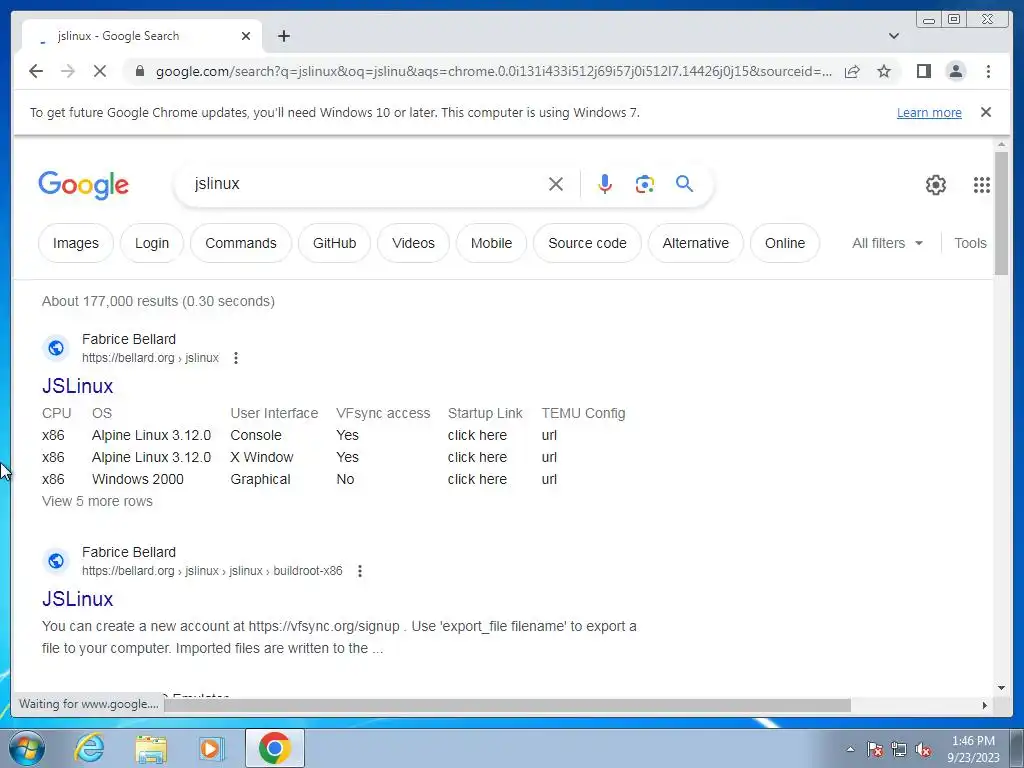1024x768 pixels.
Task: Click the forward navigation arrow
Action: [x=68, y=71]
